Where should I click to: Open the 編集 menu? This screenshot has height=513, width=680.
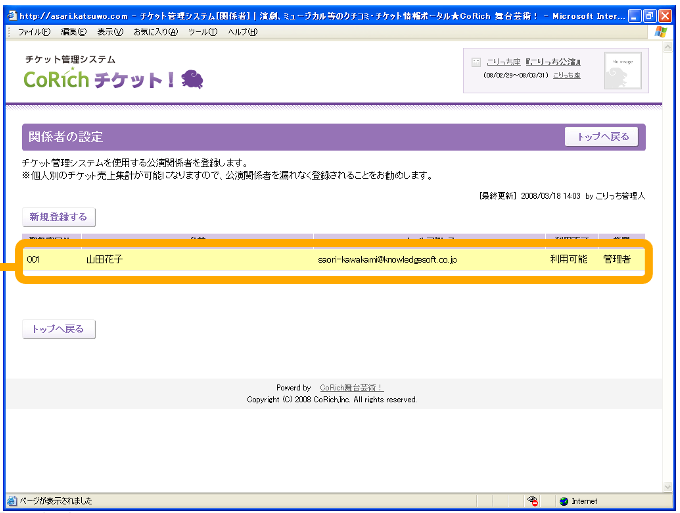tap(73, 32)
